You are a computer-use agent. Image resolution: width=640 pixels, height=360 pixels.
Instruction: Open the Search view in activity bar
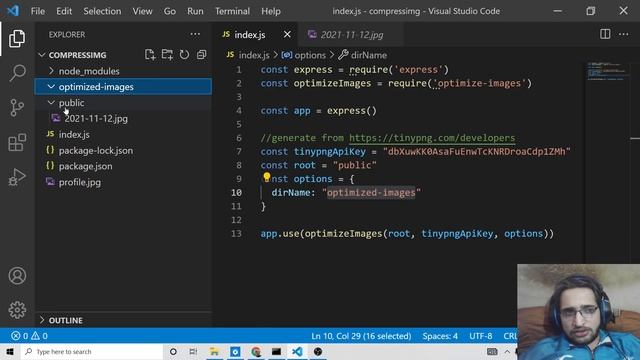point(17,73)
